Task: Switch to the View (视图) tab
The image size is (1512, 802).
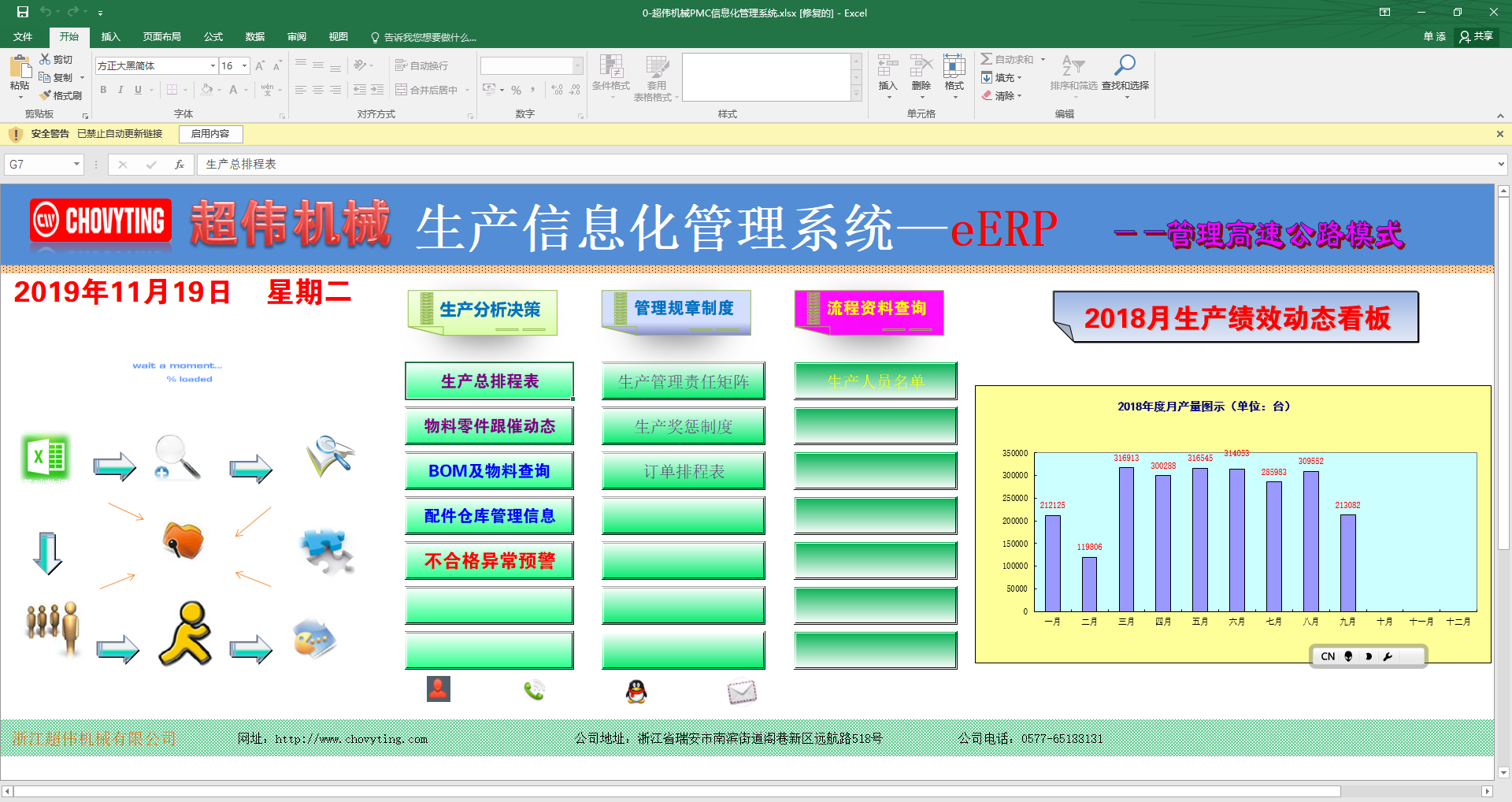Action: 339,37
